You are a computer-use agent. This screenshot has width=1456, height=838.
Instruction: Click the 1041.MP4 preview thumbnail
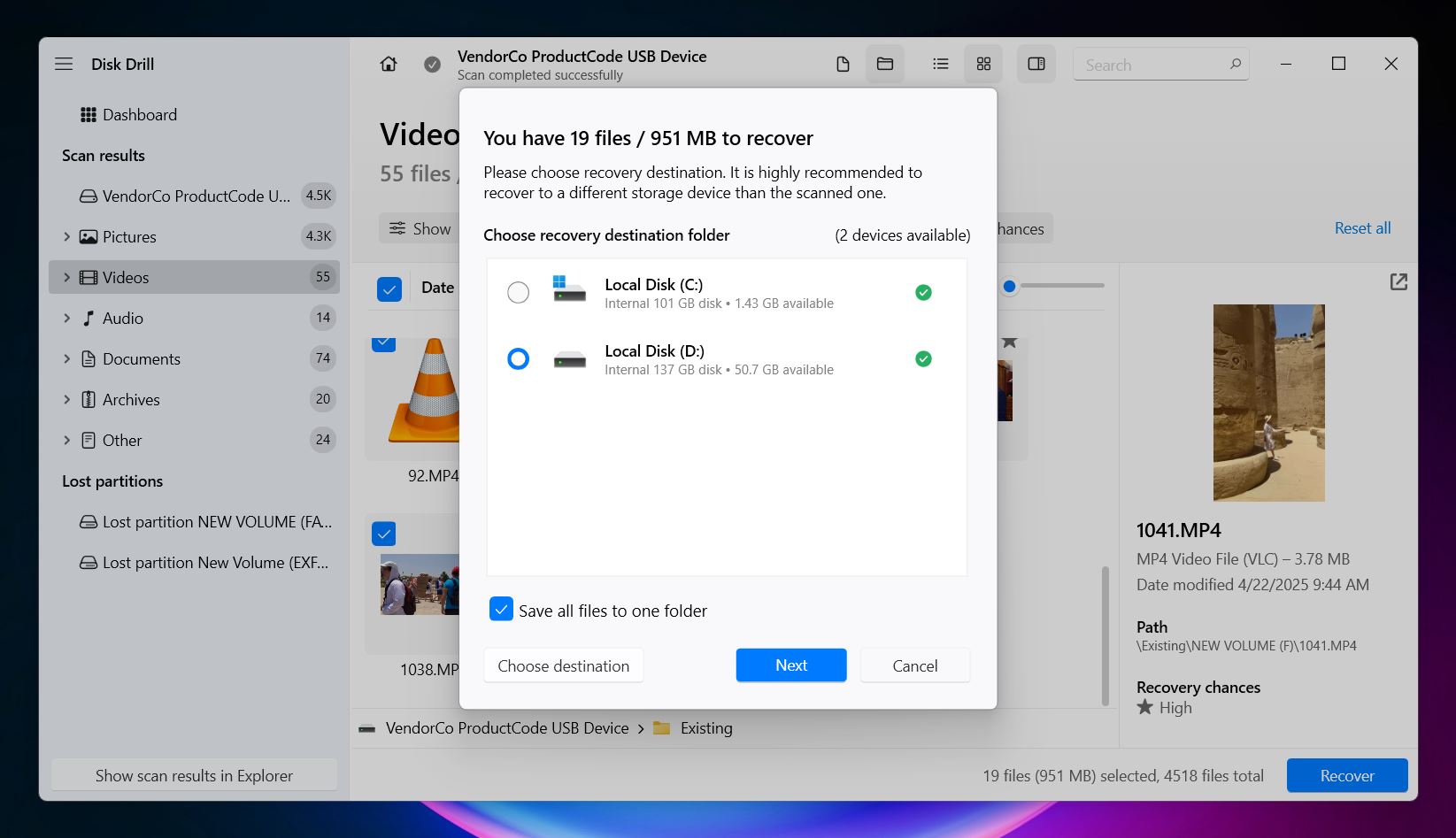tap(1268, 403)
